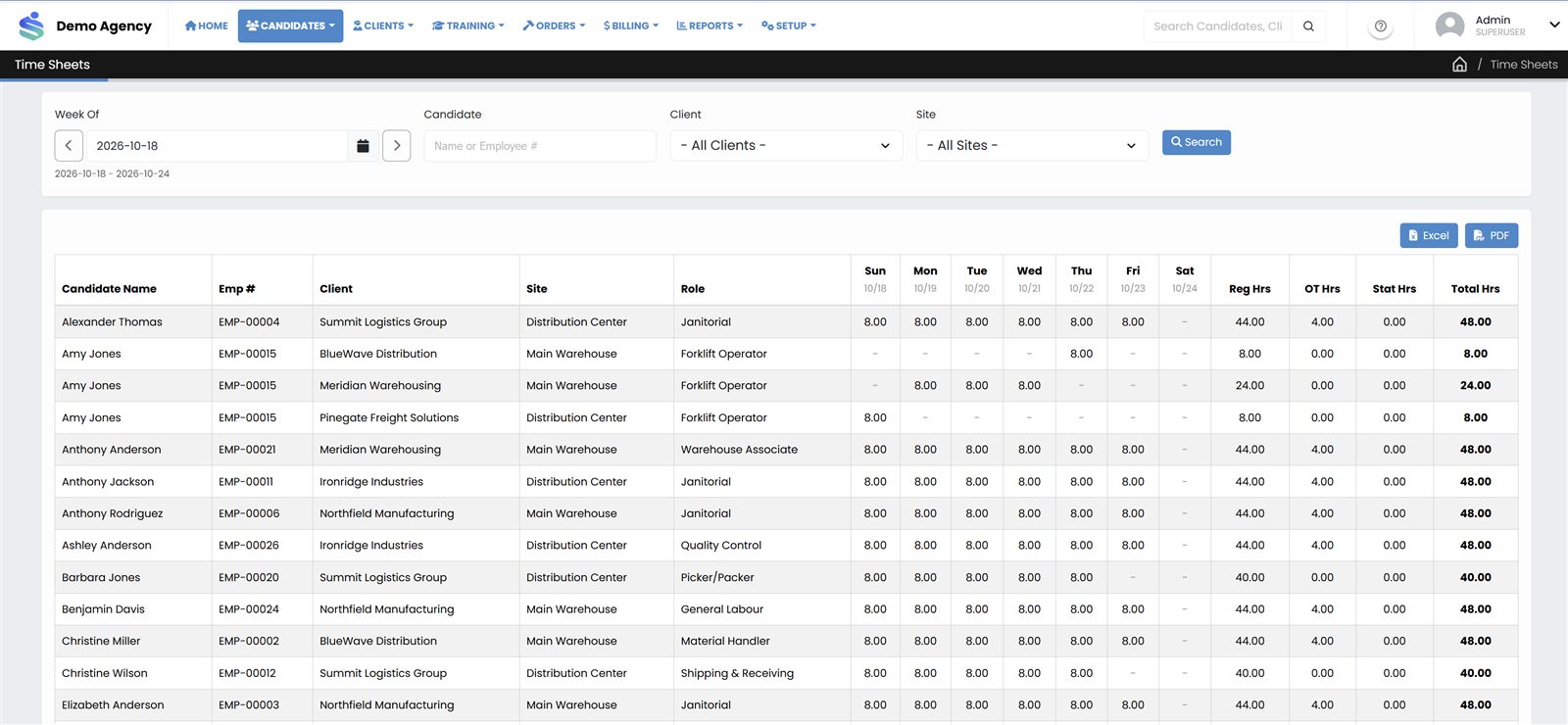Expand the Orders menu
1568x725 pixels.
554,25
